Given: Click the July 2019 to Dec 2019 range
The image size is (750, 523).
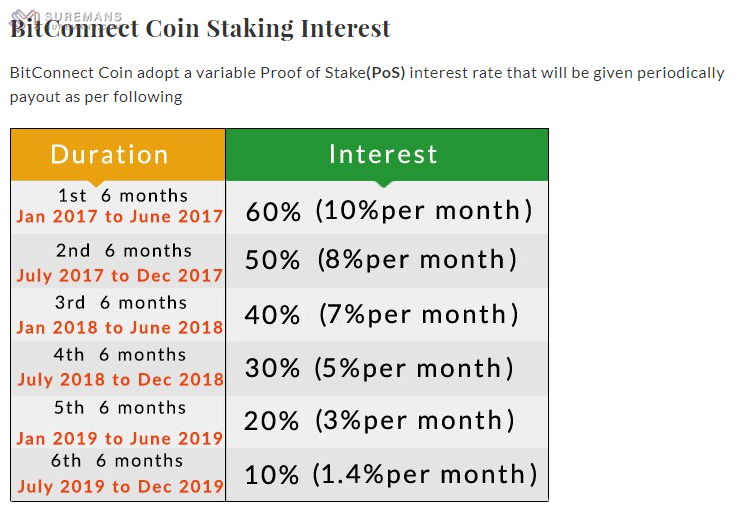Looking at the screenshot, I should pos(120,486).
